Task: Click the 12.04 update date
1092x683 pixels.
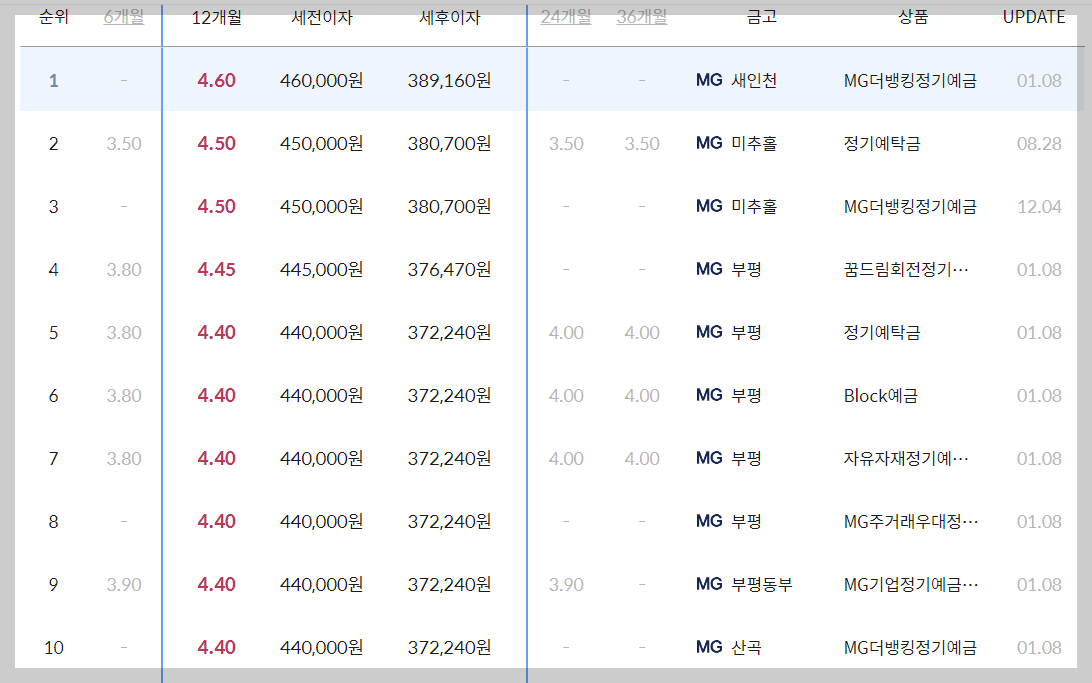Action: (1039, 207)
